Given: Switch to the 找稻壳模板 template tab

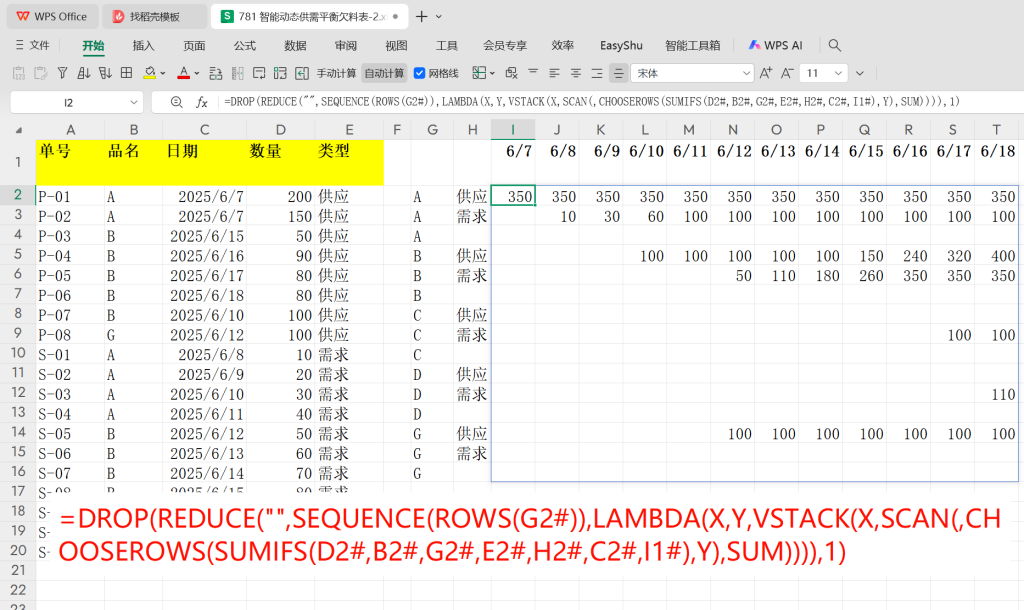Looking at the screenshot, I should click(x=155, y=16).
